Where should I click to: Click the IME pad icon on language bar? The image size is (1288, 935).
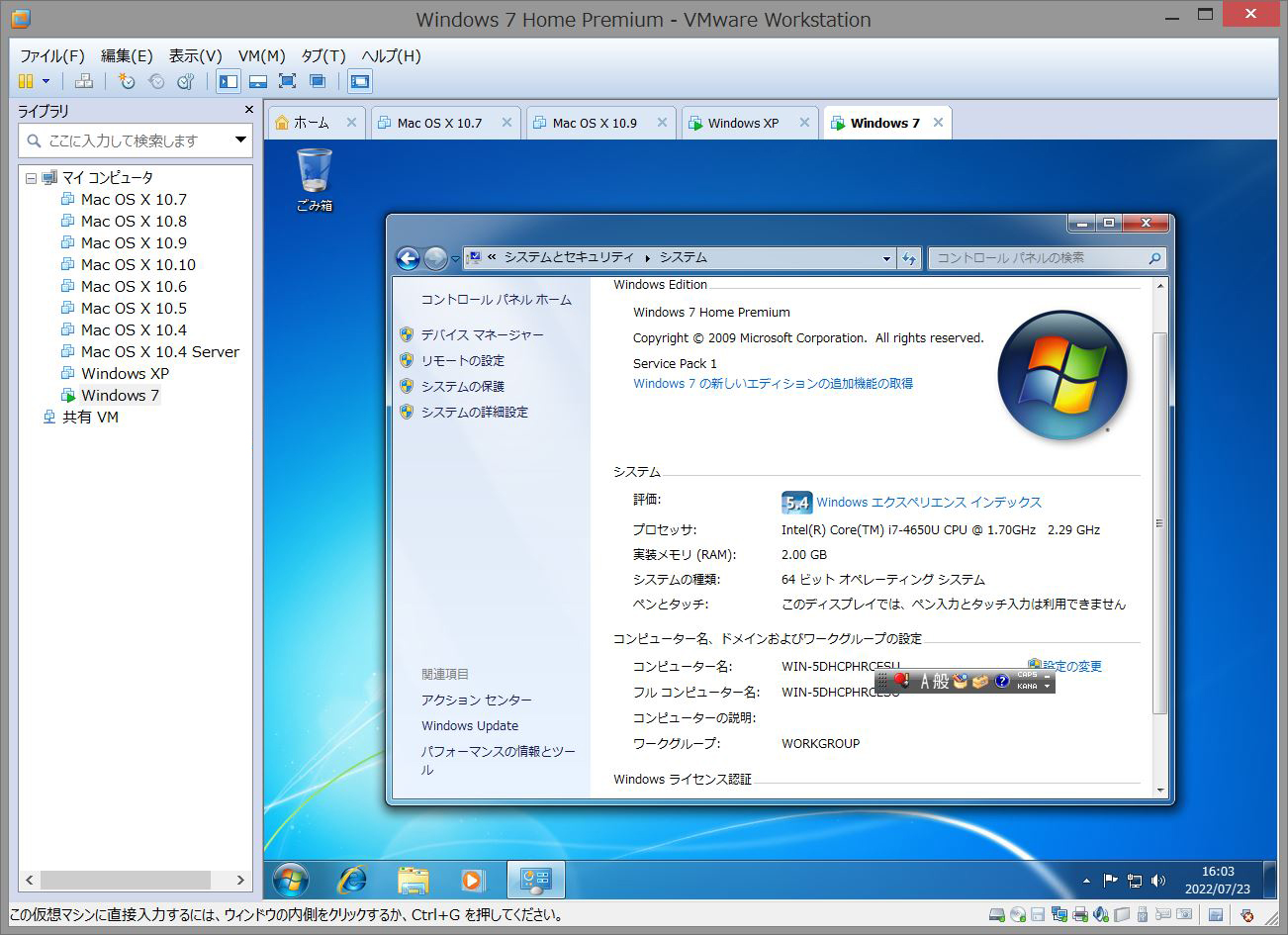(960, 681)
